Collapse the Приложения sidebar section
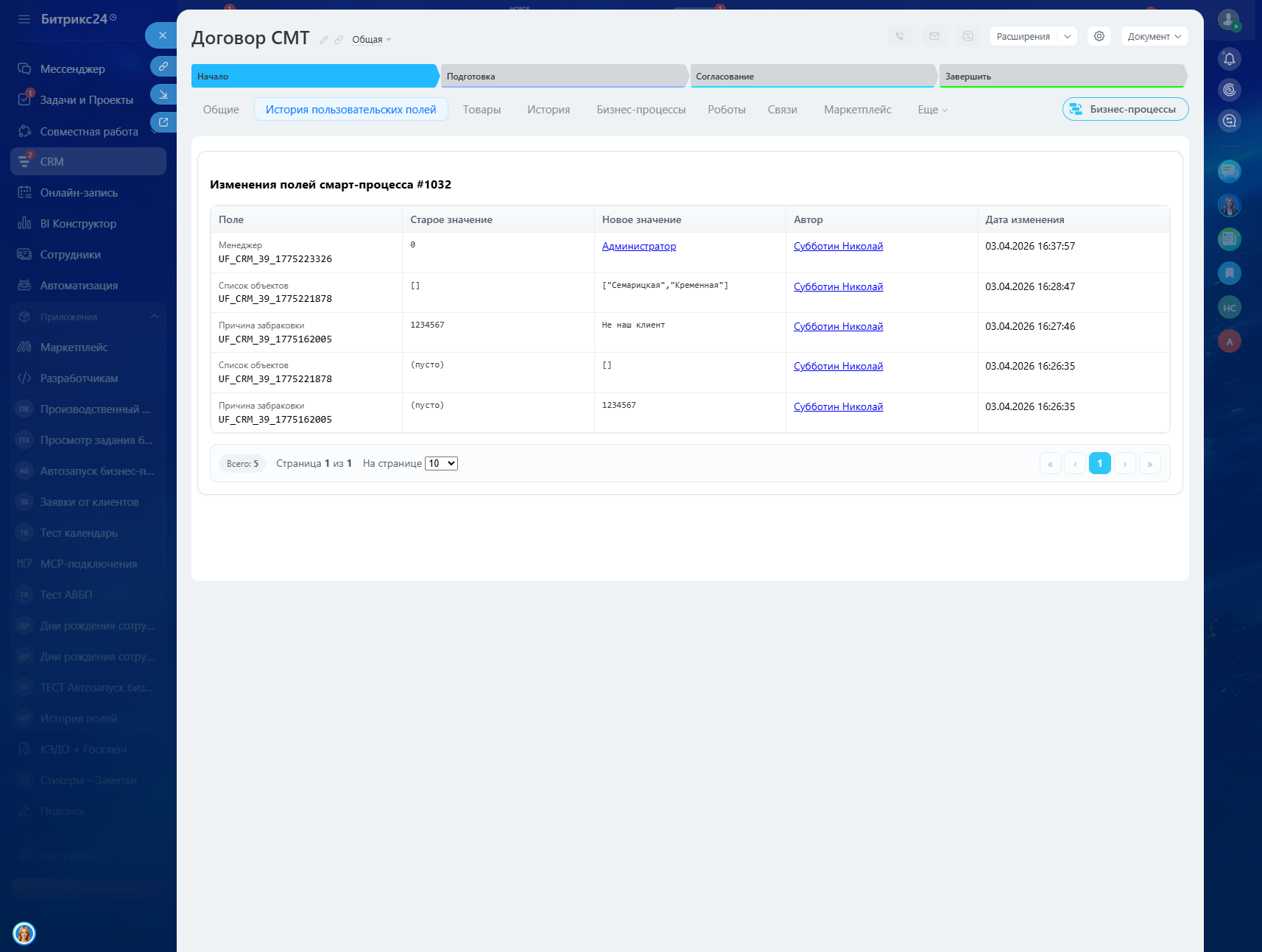 pyautogui.click(x=154, y=317)
